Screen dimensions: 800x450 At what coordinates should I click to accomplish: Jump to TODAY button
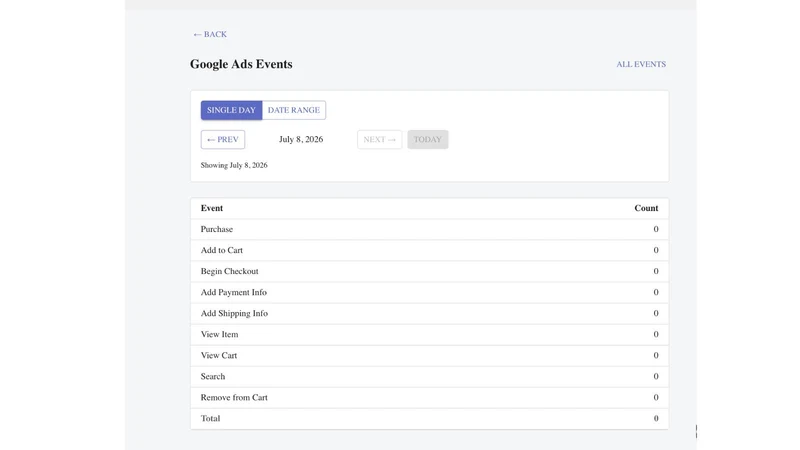tap(428, 139)
